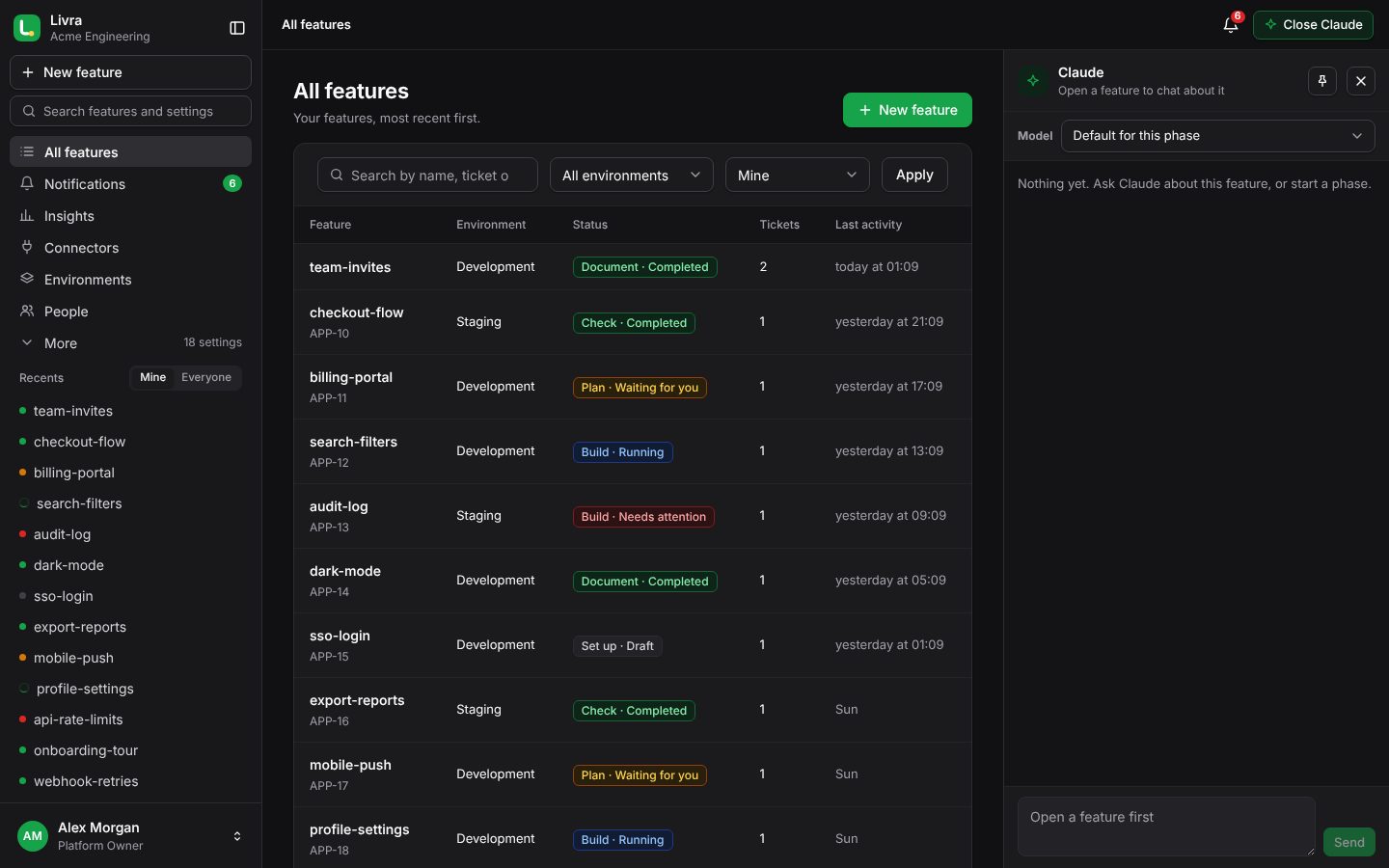
Task: Open audit-log in Recents list
Action: (130, 534)
